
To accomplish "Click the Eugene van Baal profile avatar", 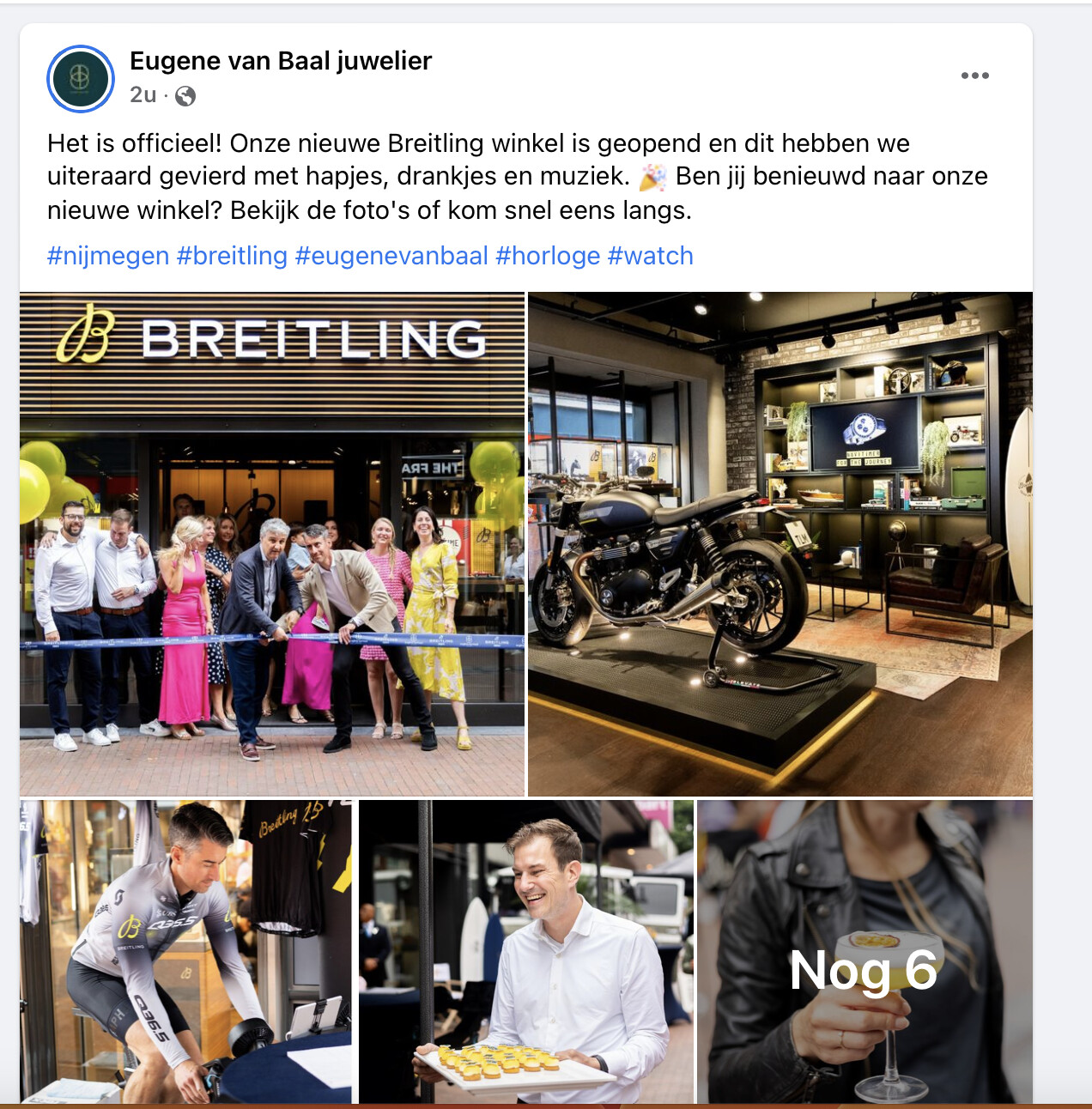I will (x=80, y=79).
